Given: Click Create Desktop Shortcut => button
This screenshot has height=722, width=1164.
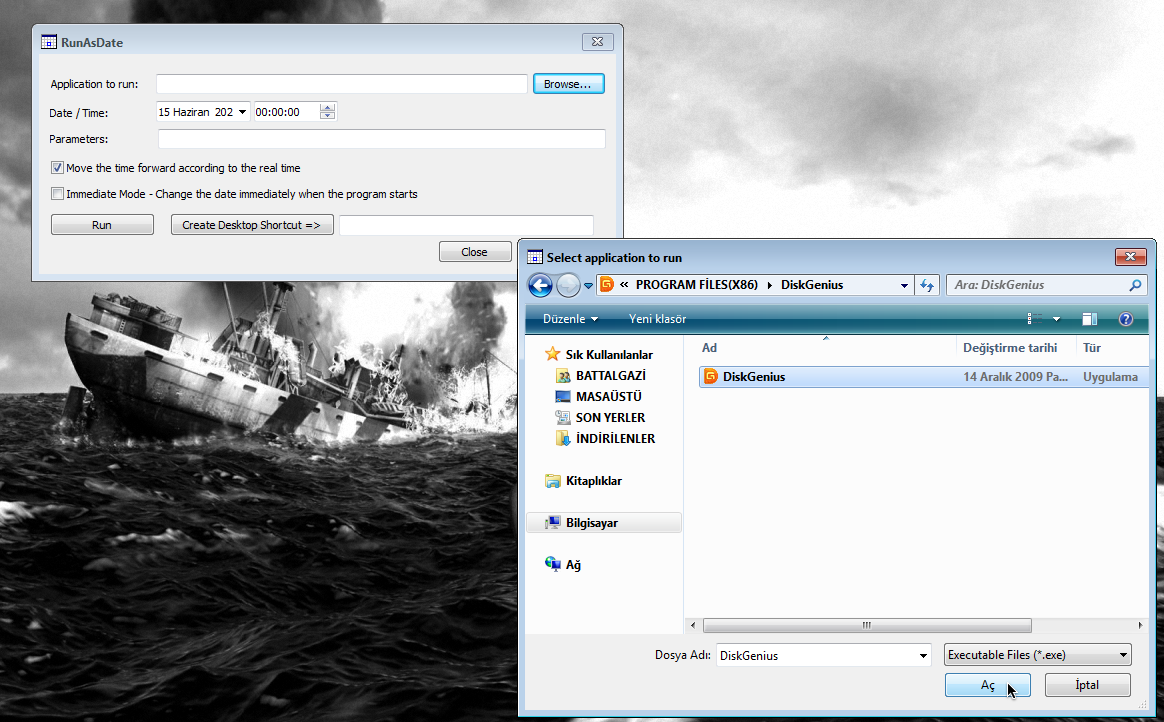Looking at the screenshot, I should click(252, 225).
